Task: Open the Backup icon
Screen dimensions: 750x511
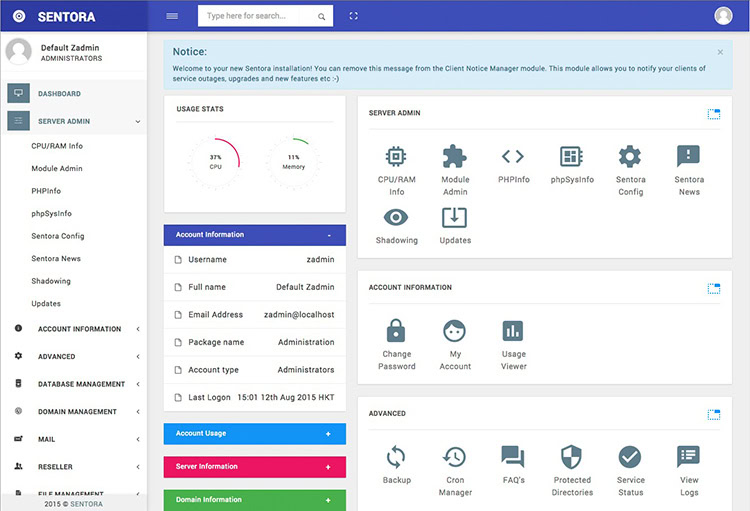Action: [396, 457]
